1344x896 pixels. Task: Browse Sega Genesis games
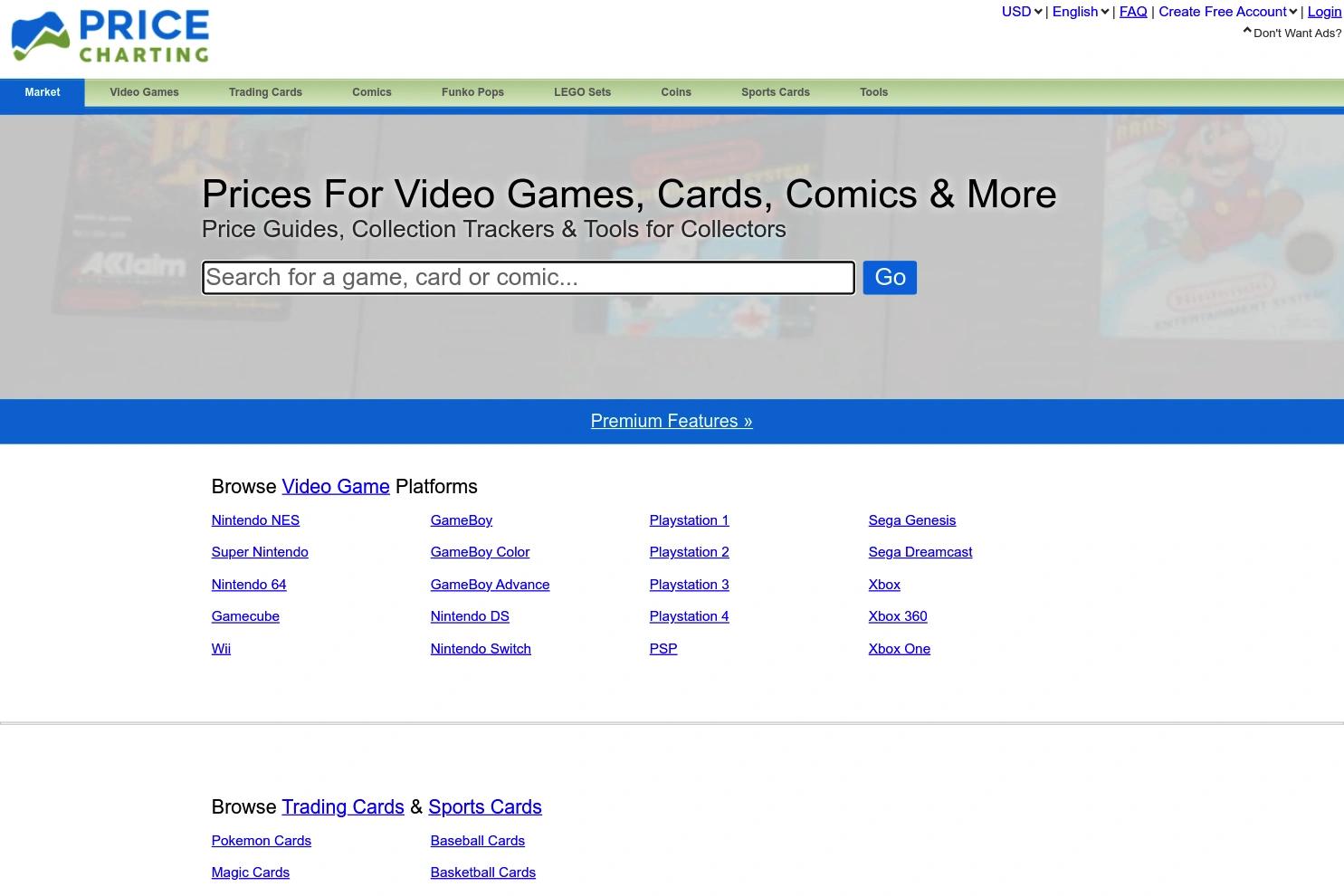pyautogui.click(x=912, y=520)
